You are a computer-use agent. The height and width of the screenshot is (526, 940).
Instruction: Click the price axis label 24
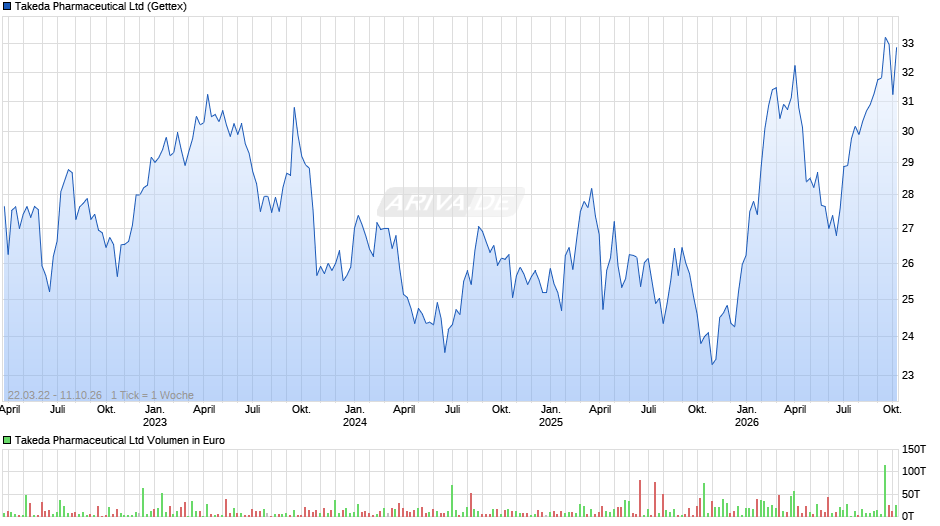[x=908, y=336]
